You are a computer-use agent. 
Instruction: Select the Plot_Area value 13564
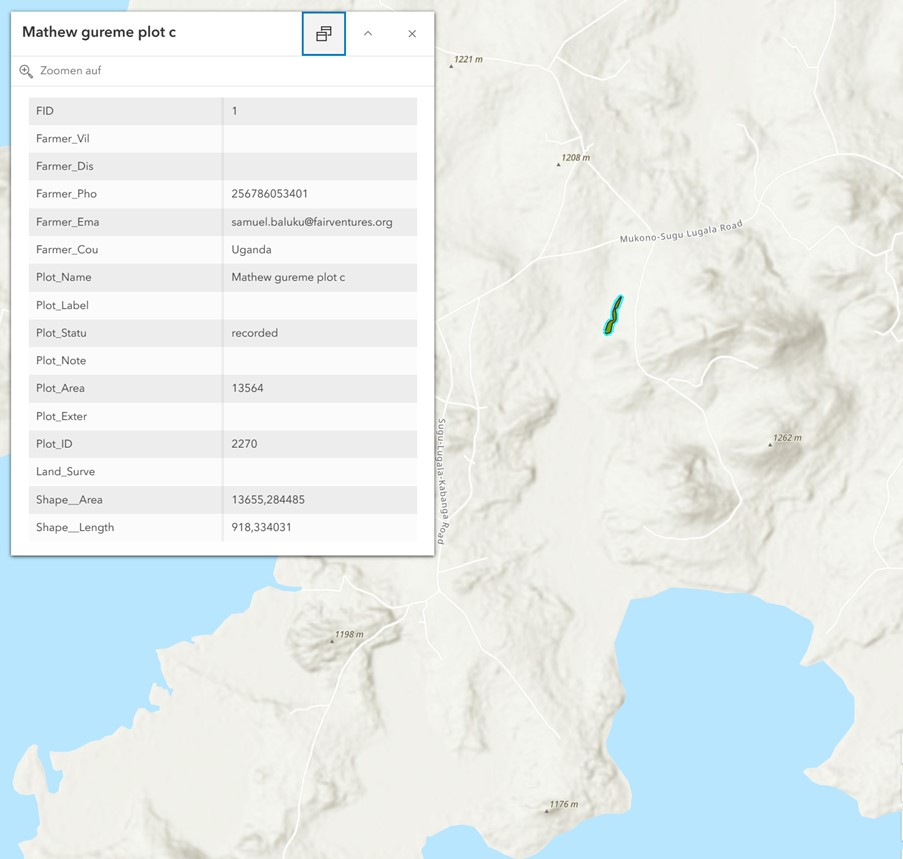point(247,388)
